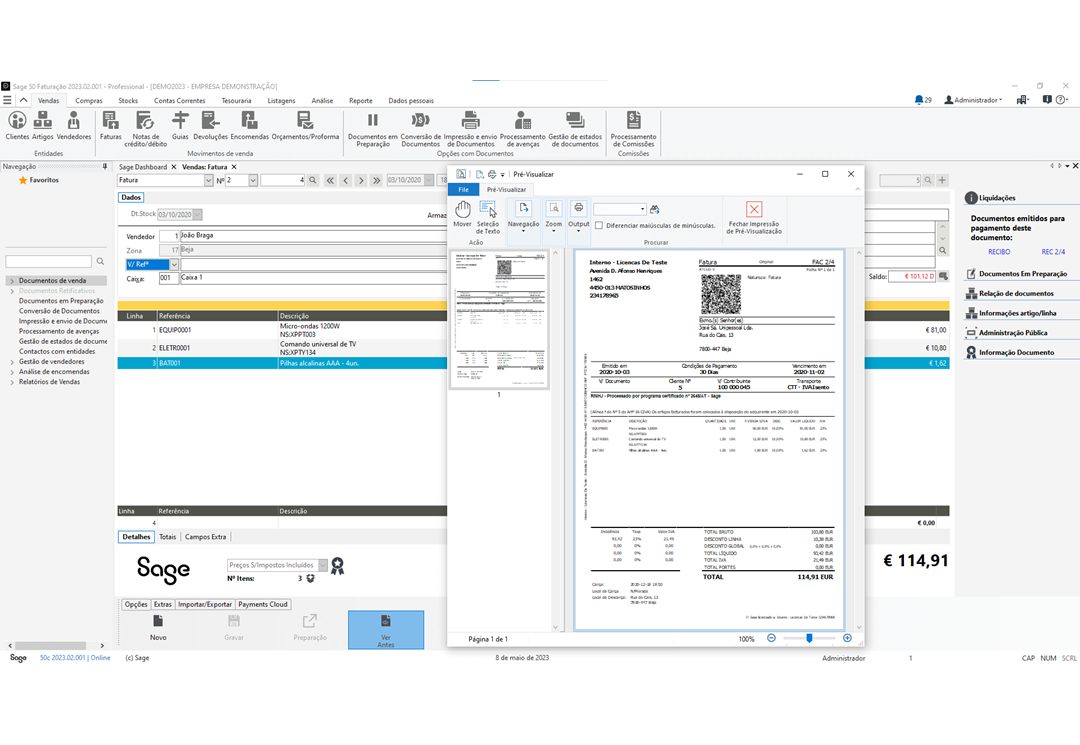Click Fechar Impressão de Pré-Visualização
The height and width of the screenshot is (745, 1080).
754,218
